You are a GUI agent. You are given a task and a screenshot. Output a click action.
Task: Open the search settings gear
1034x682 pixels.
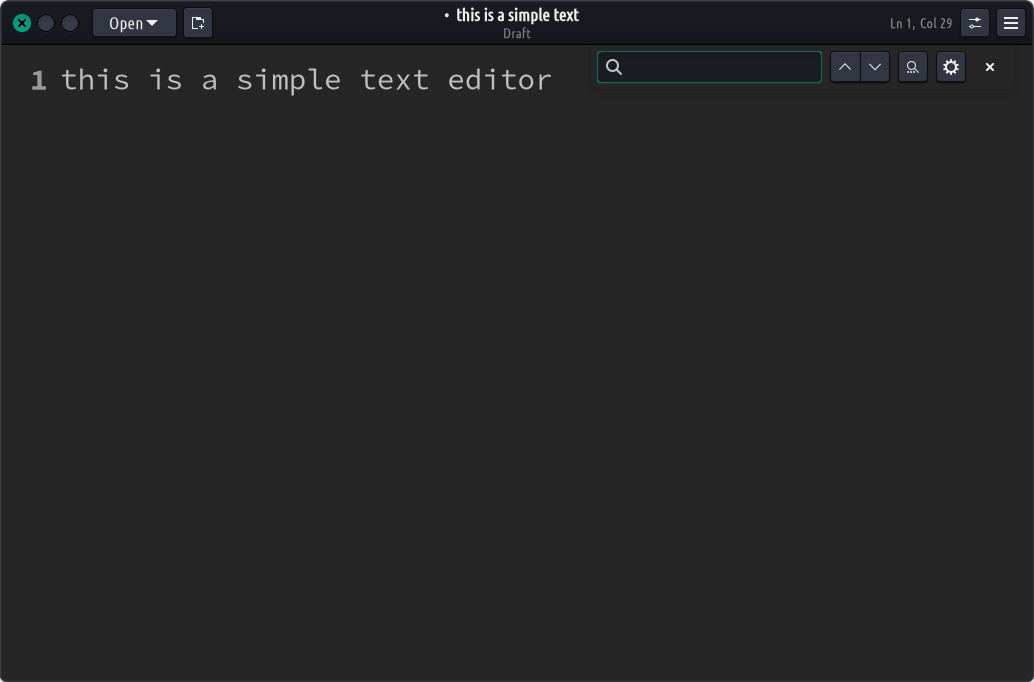[x=950, y=66]
